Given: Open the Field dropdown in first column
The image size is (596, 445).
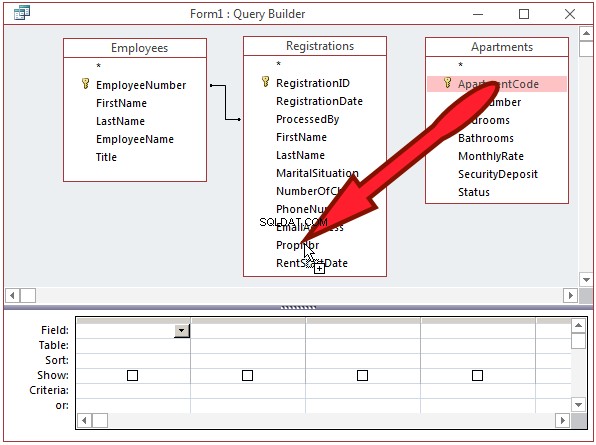Looking at the screenshot, I should [182, 331].
